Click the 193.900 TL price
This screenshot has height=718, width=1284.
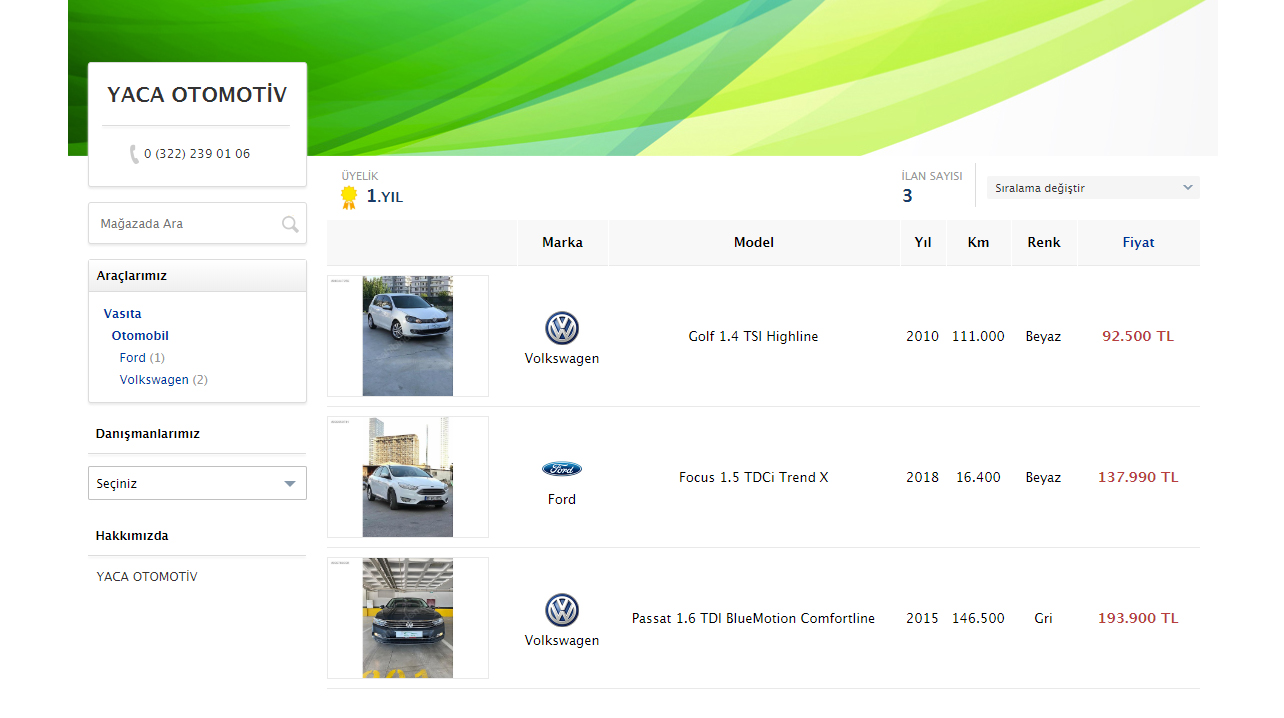pyautogui.click(x=1138, y=619)
